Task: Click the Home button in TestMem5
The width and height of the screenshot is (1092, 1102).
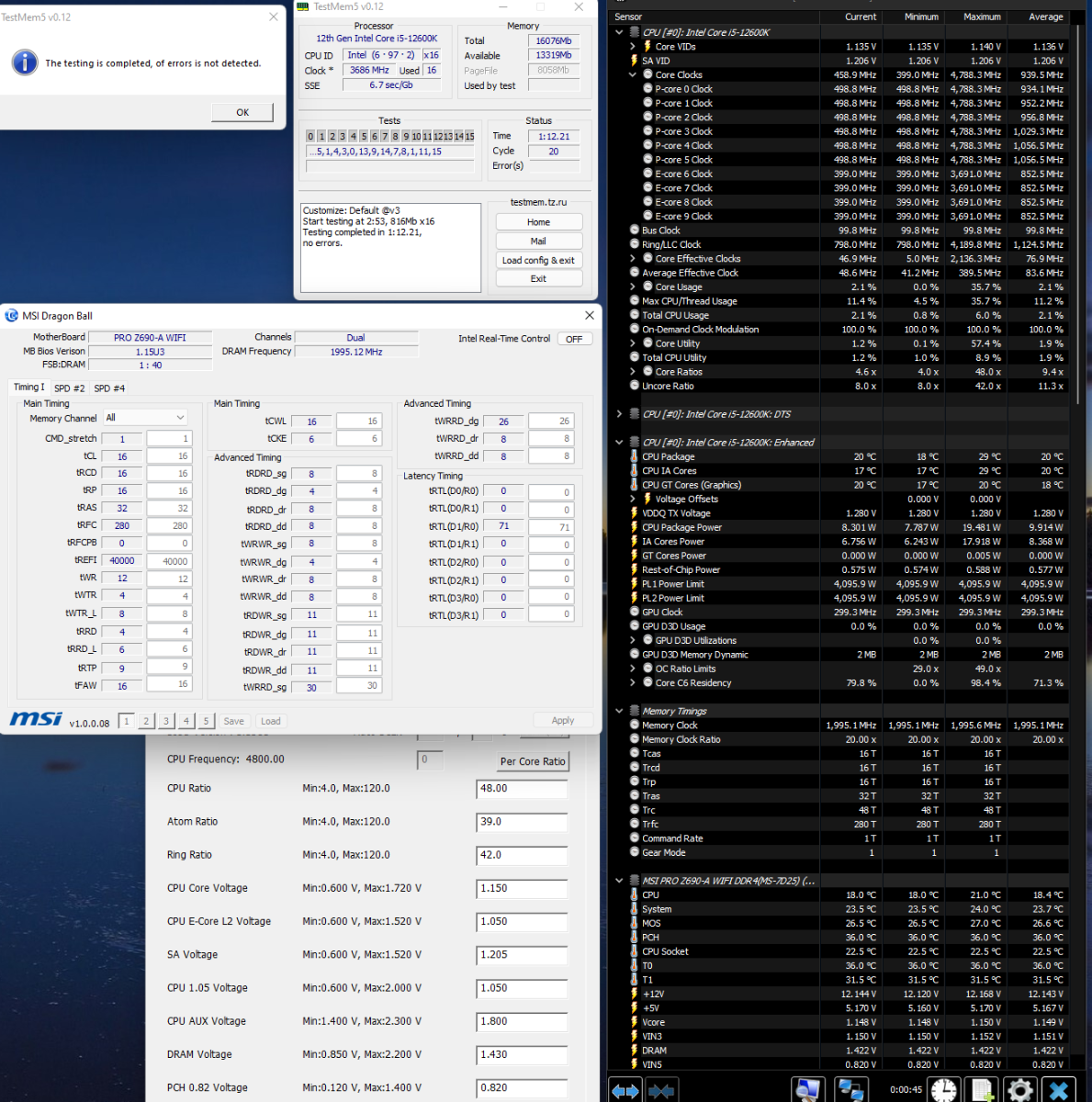Action: point(539,222)
